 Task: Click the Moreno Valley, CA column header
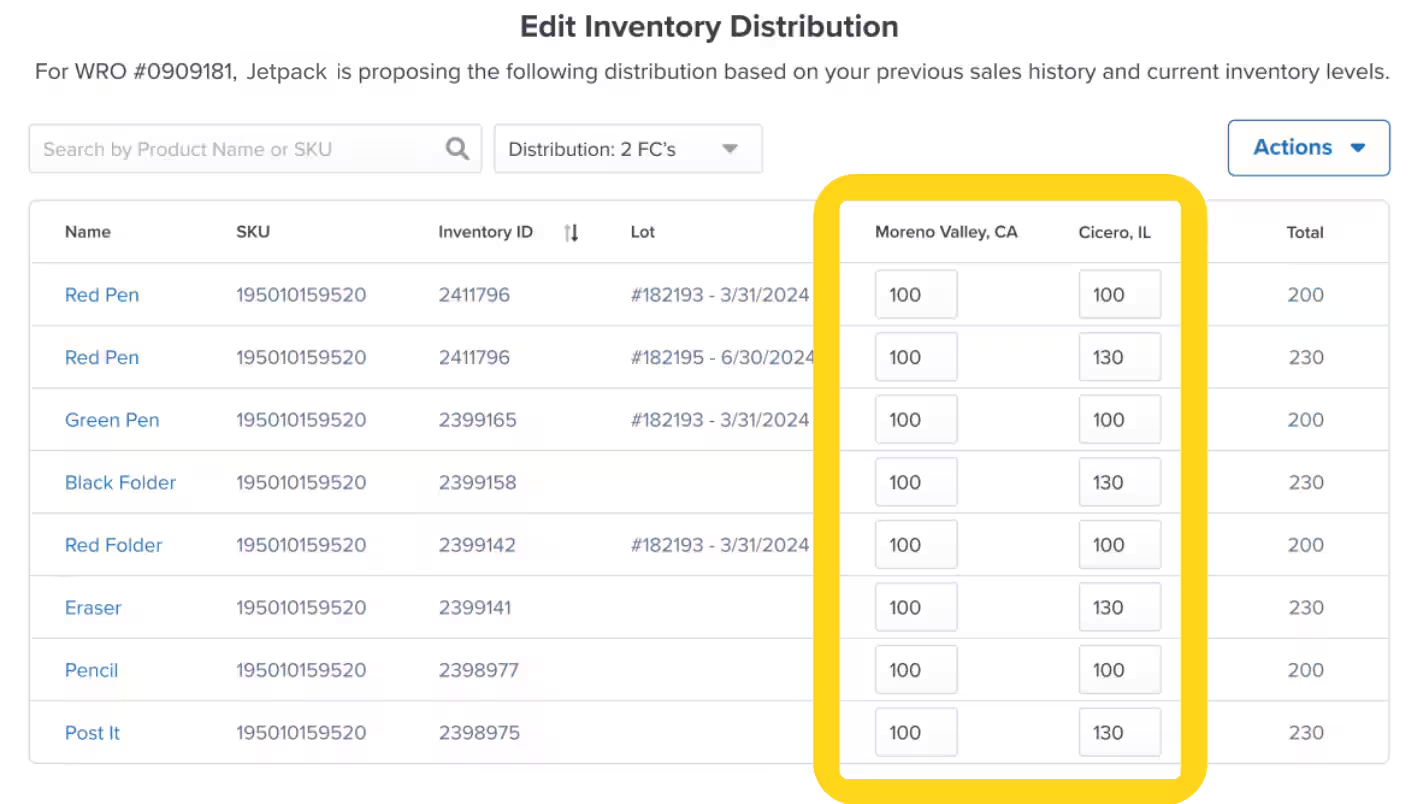[x=946, y=231]
